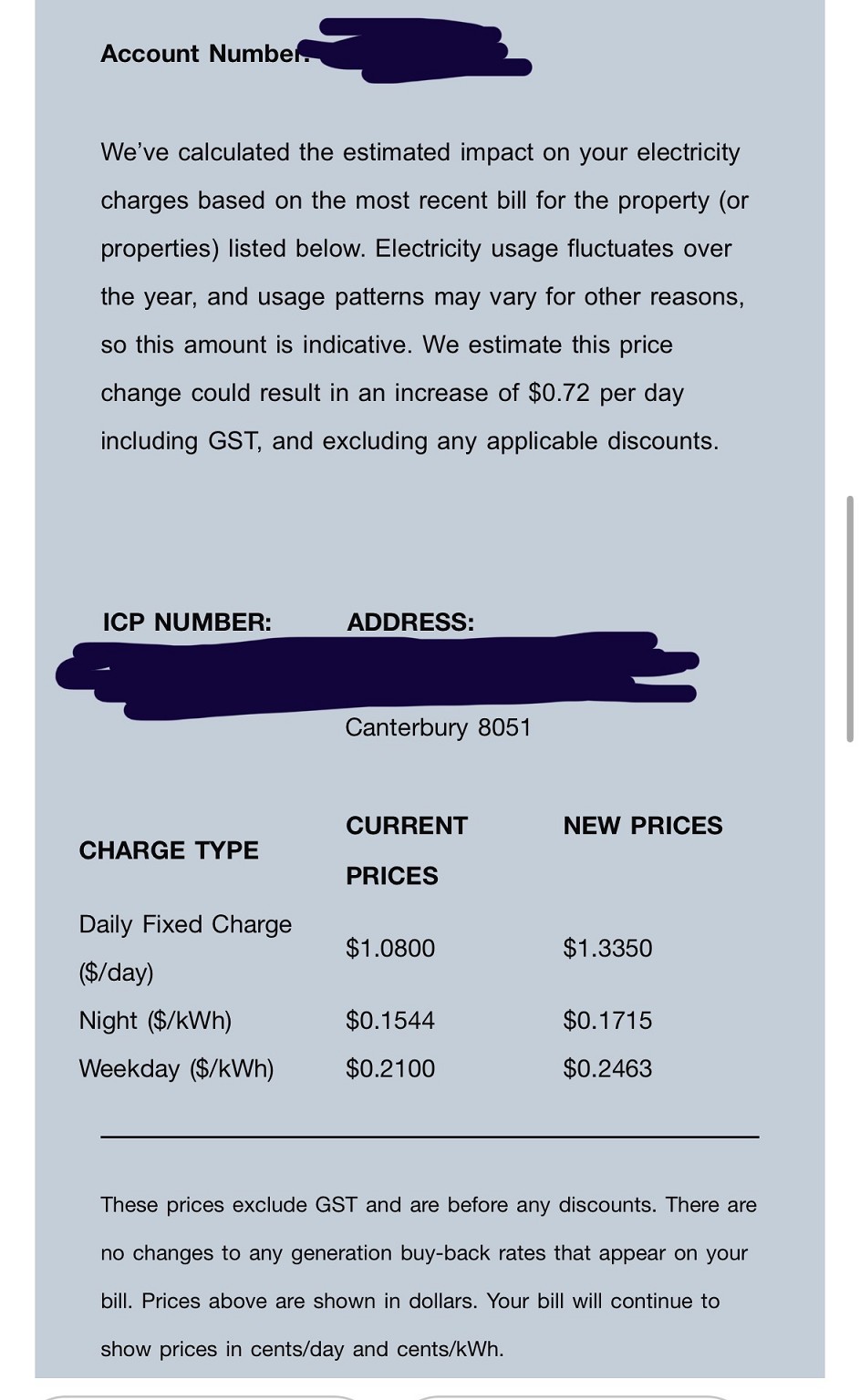Click the vertical scrollbar thumb
Image resolution: width=860 pixels, height=1400 pixels.
coord(850,619)
